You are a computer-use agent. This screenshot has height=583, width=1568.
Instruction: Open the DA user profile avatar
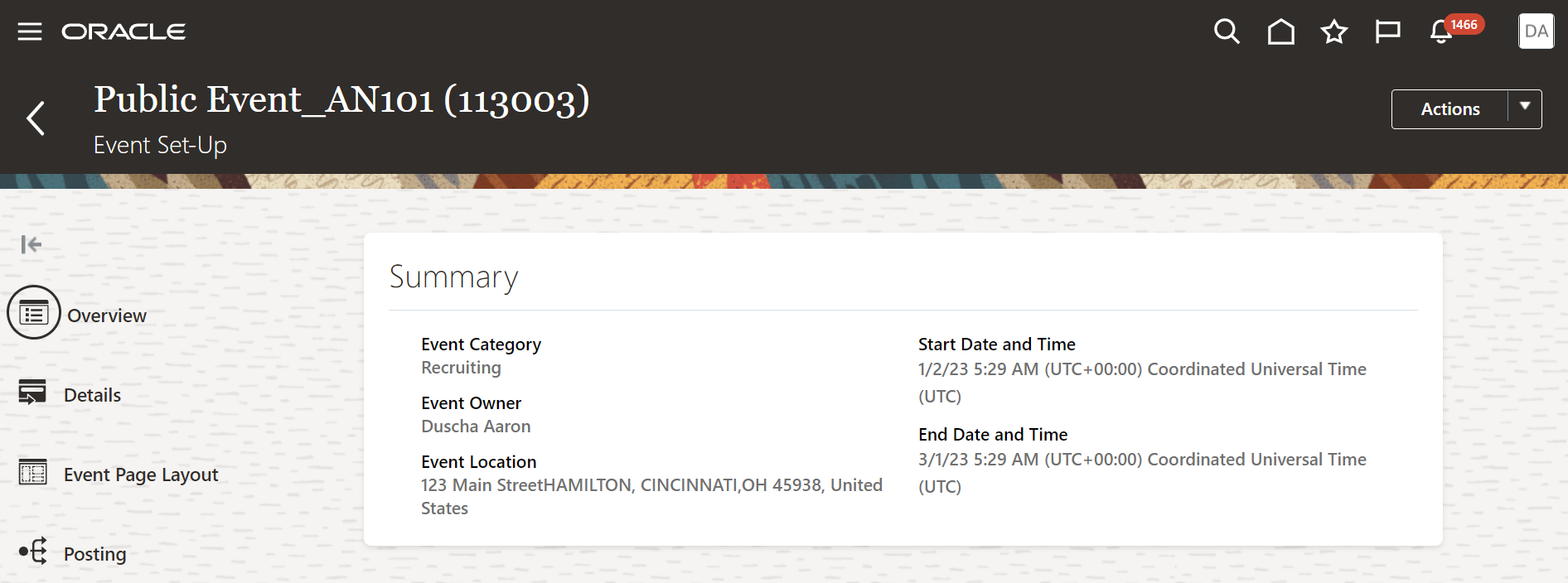[1536, 31]
